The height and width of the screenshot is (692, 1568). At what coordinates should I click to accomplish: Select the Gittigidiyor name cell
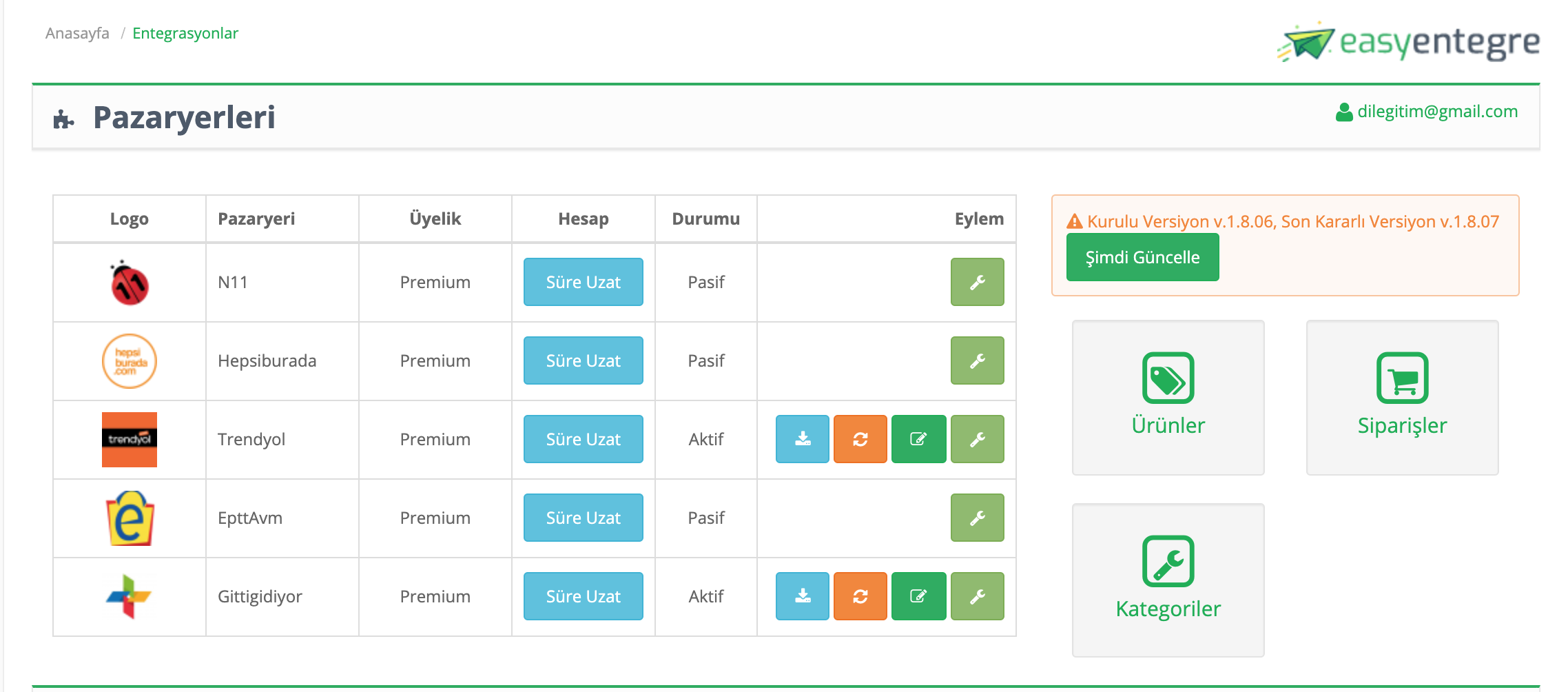click(282, 597)
